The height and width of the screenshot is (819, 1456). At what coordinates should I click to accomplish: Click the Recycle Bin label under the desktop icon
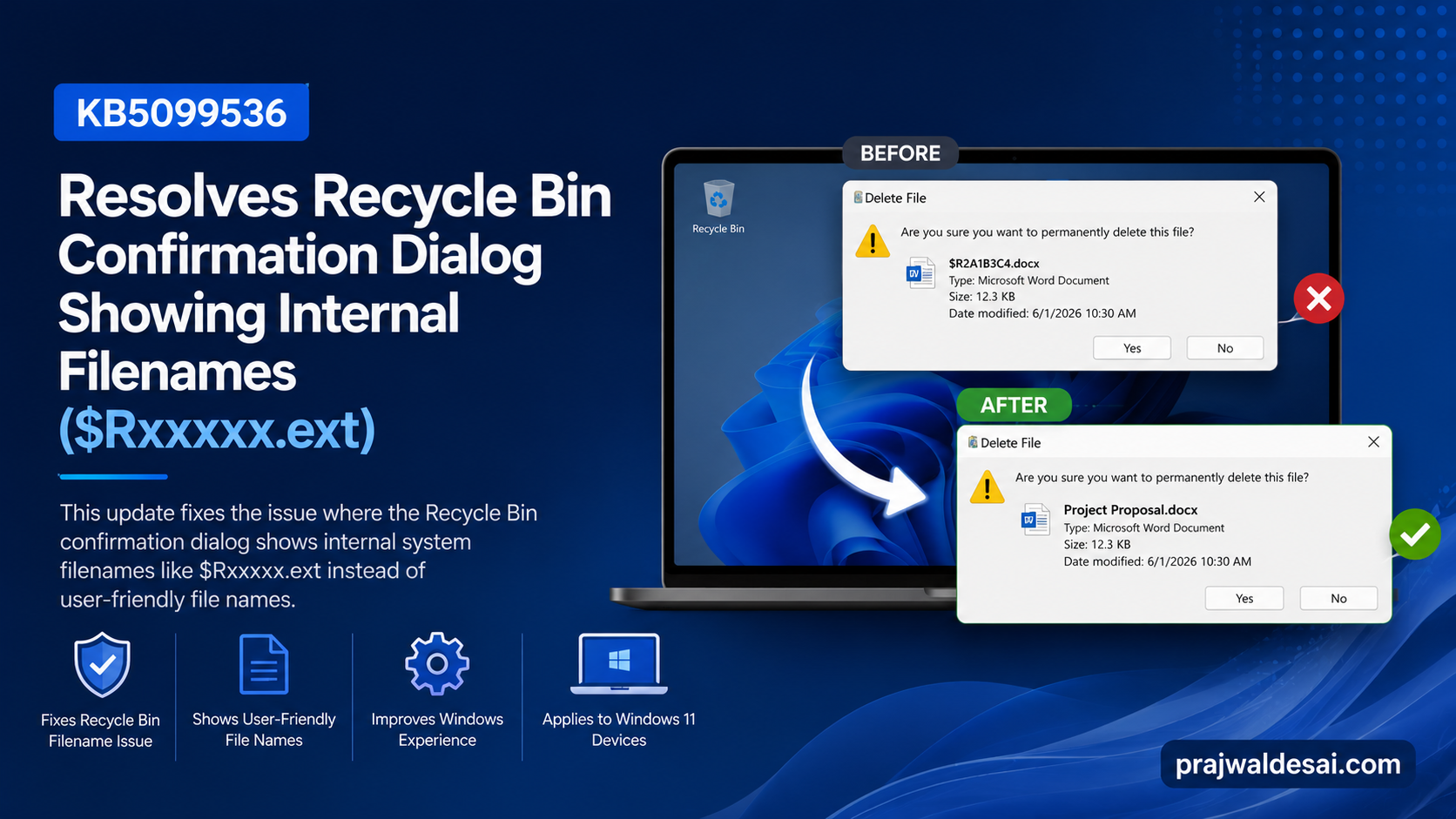(x=718, y=229)
